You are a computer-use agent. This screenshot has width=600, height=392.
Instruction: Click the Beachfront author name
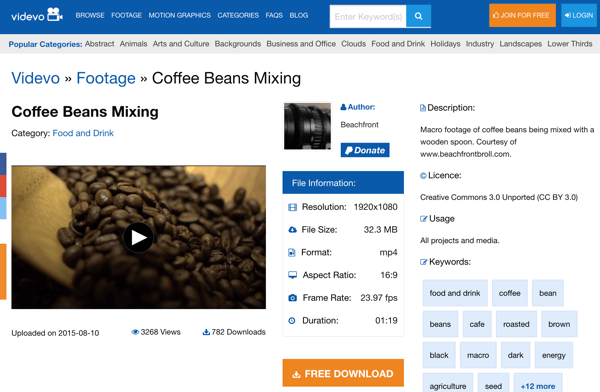359,125
